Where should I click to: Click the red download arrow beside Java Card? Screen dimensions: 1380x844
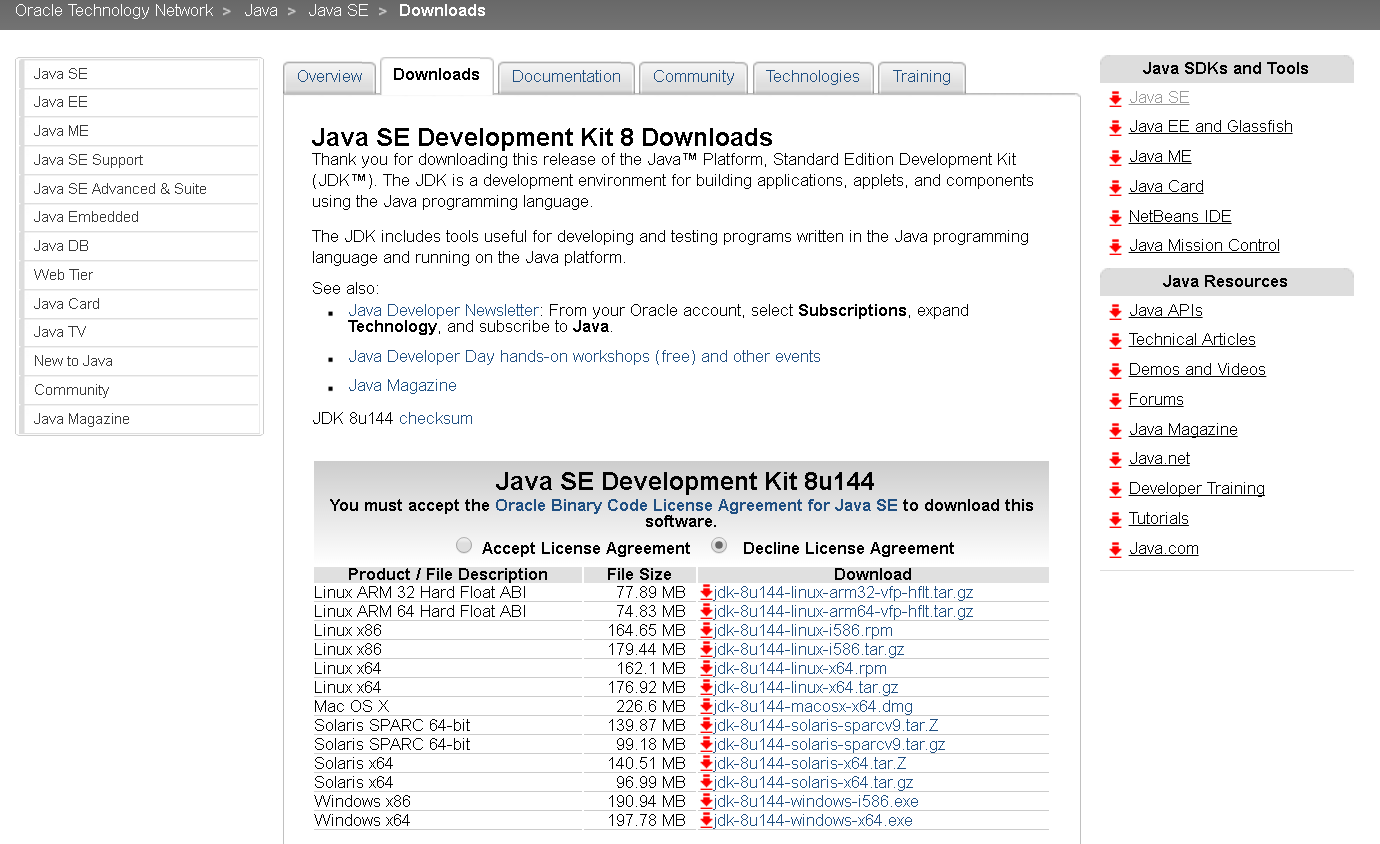click(1115, 188)
